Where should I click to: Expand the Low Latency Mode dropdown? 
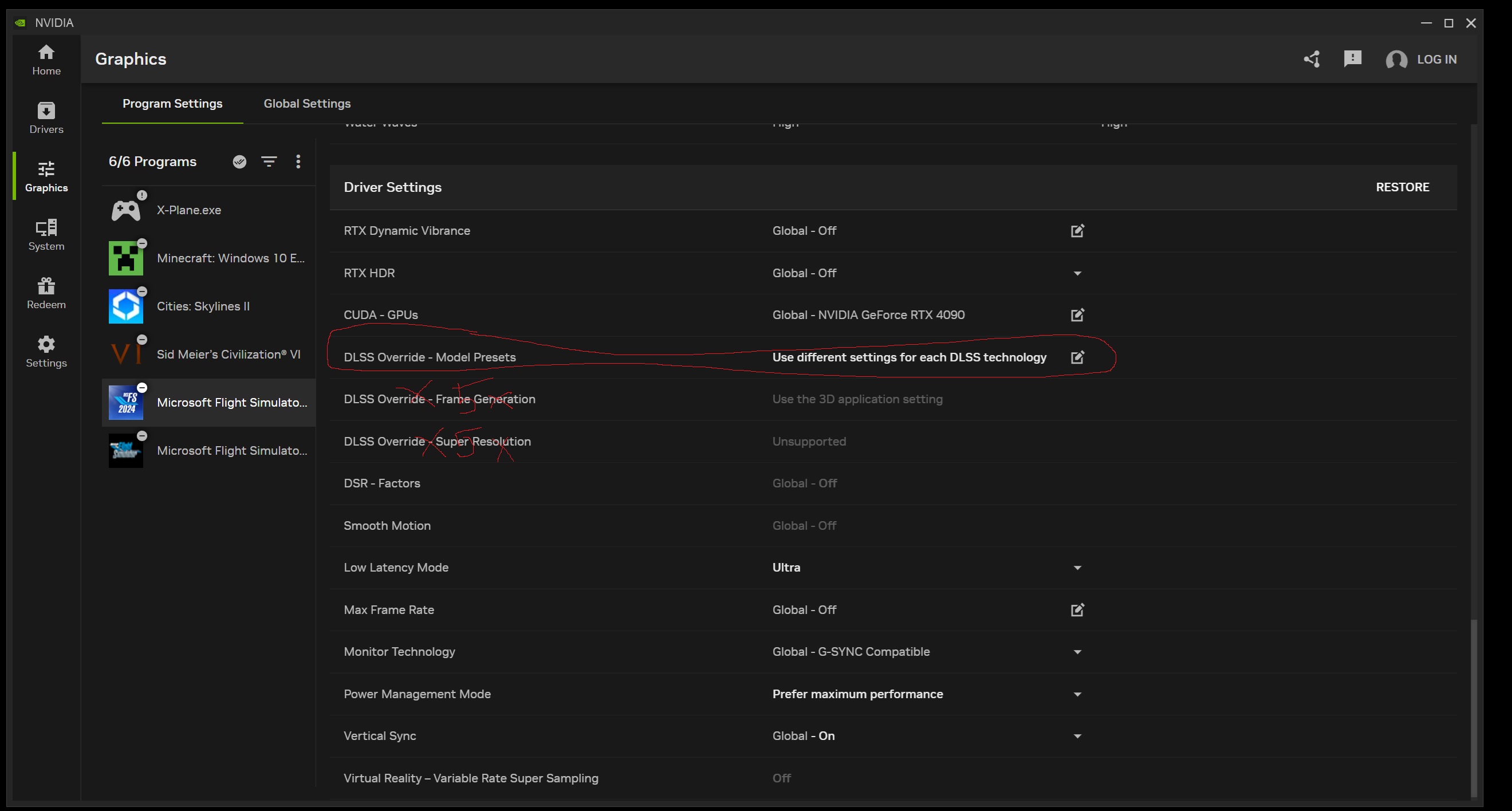click(x=1077, y=568)
